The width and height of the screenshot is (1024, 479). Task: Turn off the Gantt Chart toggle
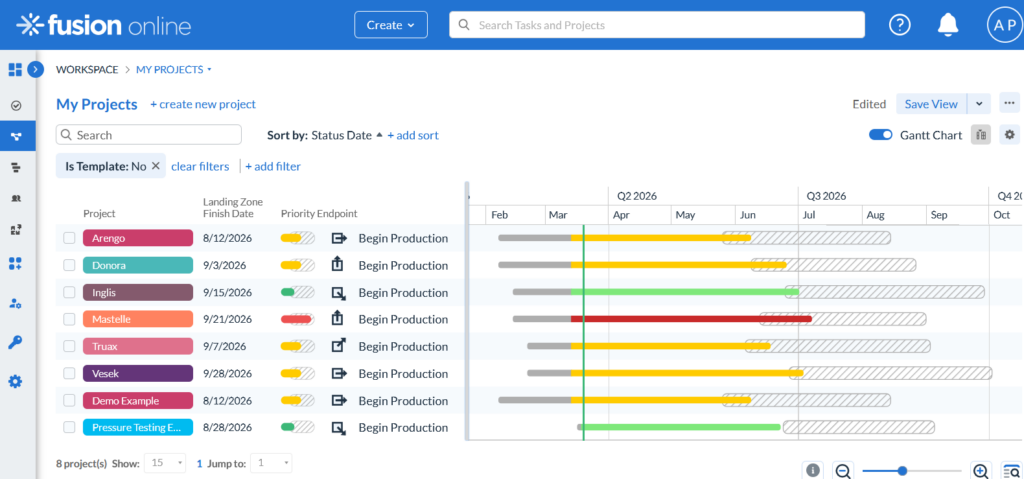pos(880,135)
